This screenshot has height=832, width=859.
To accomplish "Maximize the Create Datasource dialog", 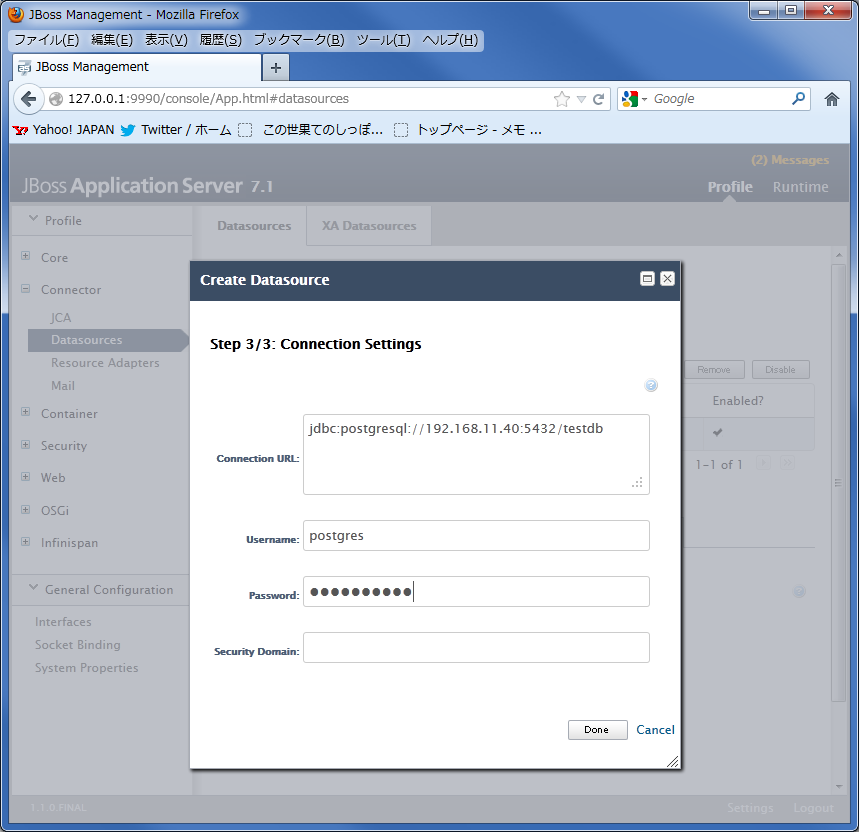I will click(x=647, y=279).
